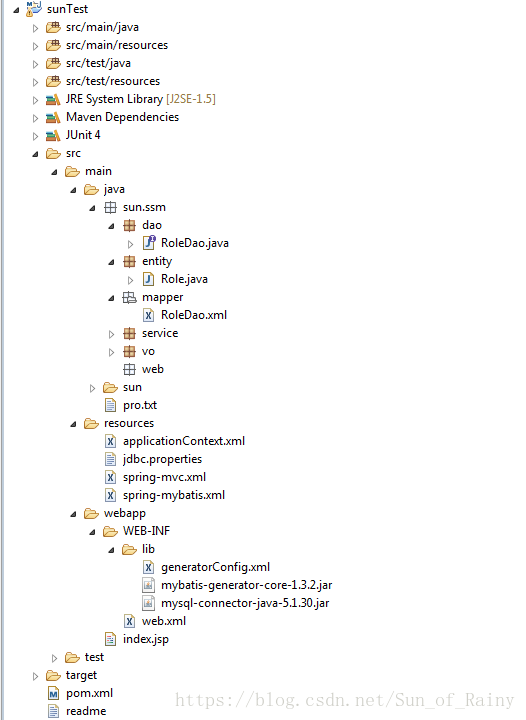This screenshot has width=526, height=720.
Task: Click the Role.java class file icon
Action: (x=148, y=279)
